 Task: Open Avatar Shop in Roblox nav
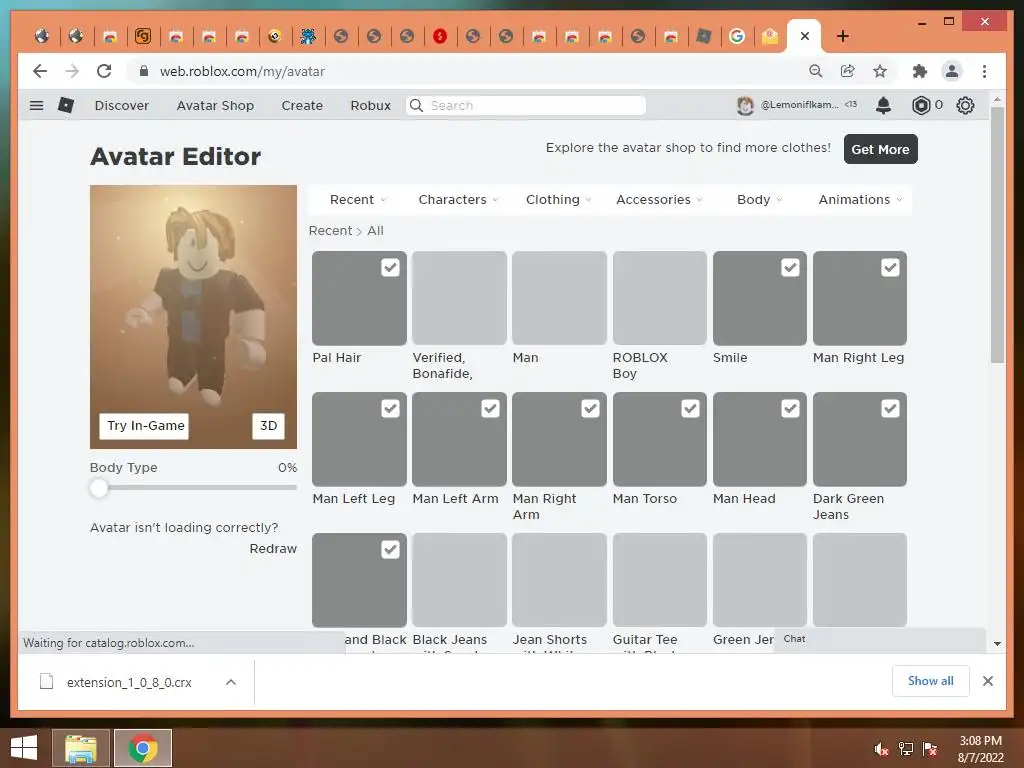click(x=215, y=106)
